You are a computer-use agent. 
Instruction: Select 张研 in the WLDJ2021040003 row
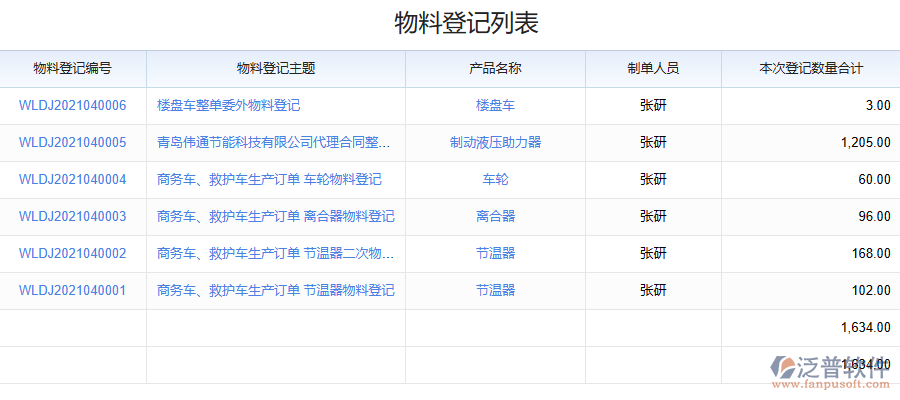click(653, 216)
